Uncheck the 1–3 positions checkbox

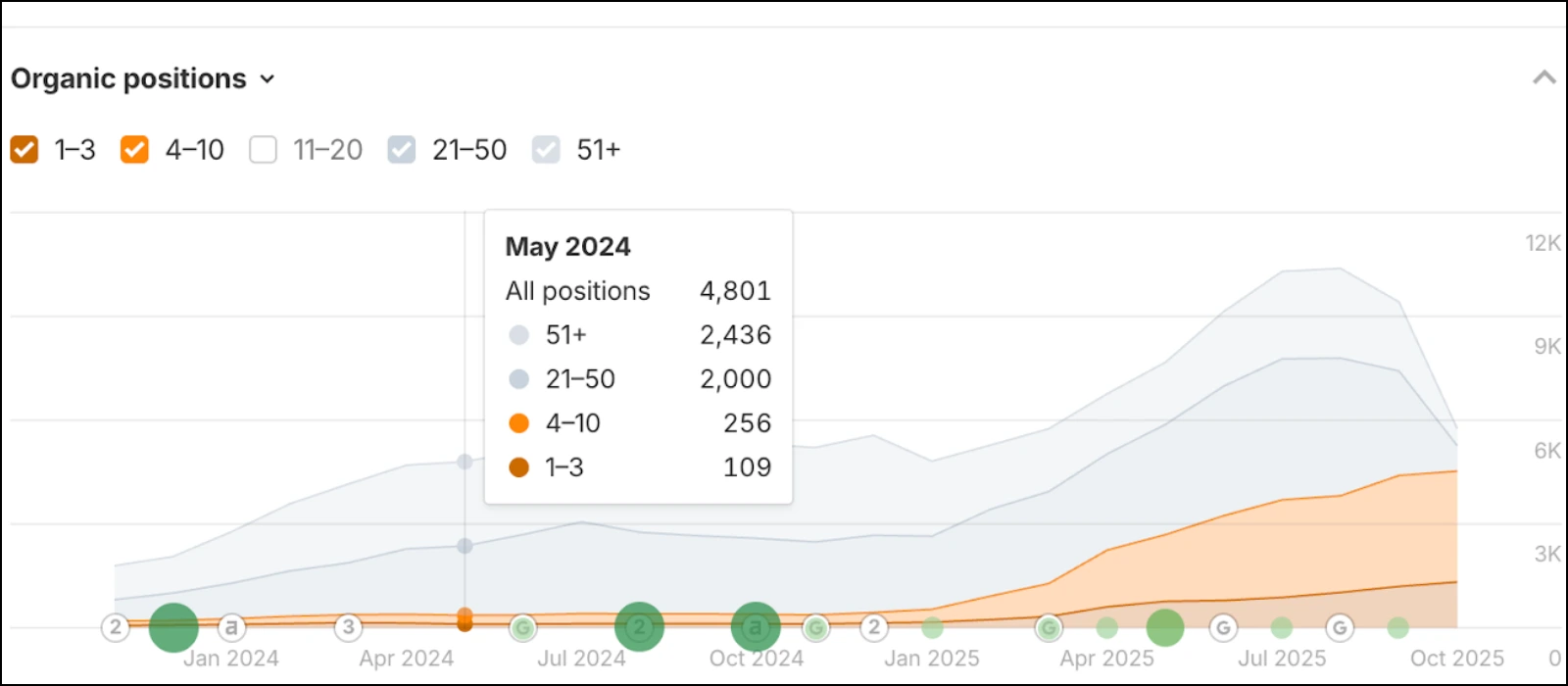pos(24,149)
